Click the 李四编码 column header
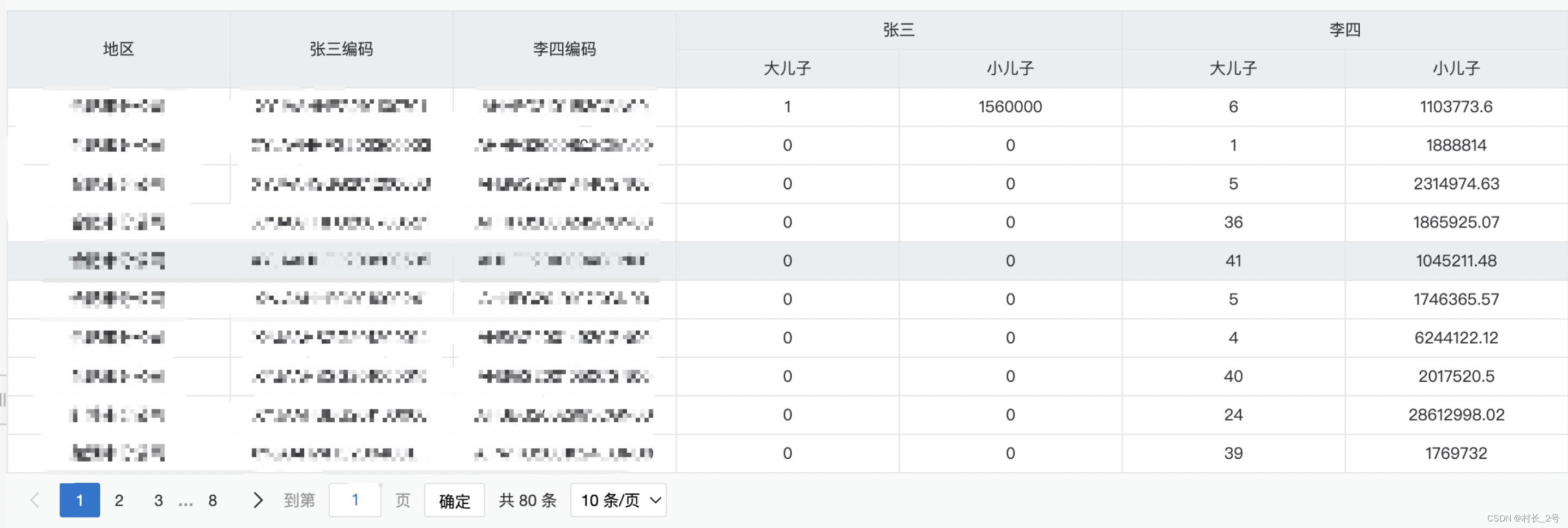 [563, 49]
